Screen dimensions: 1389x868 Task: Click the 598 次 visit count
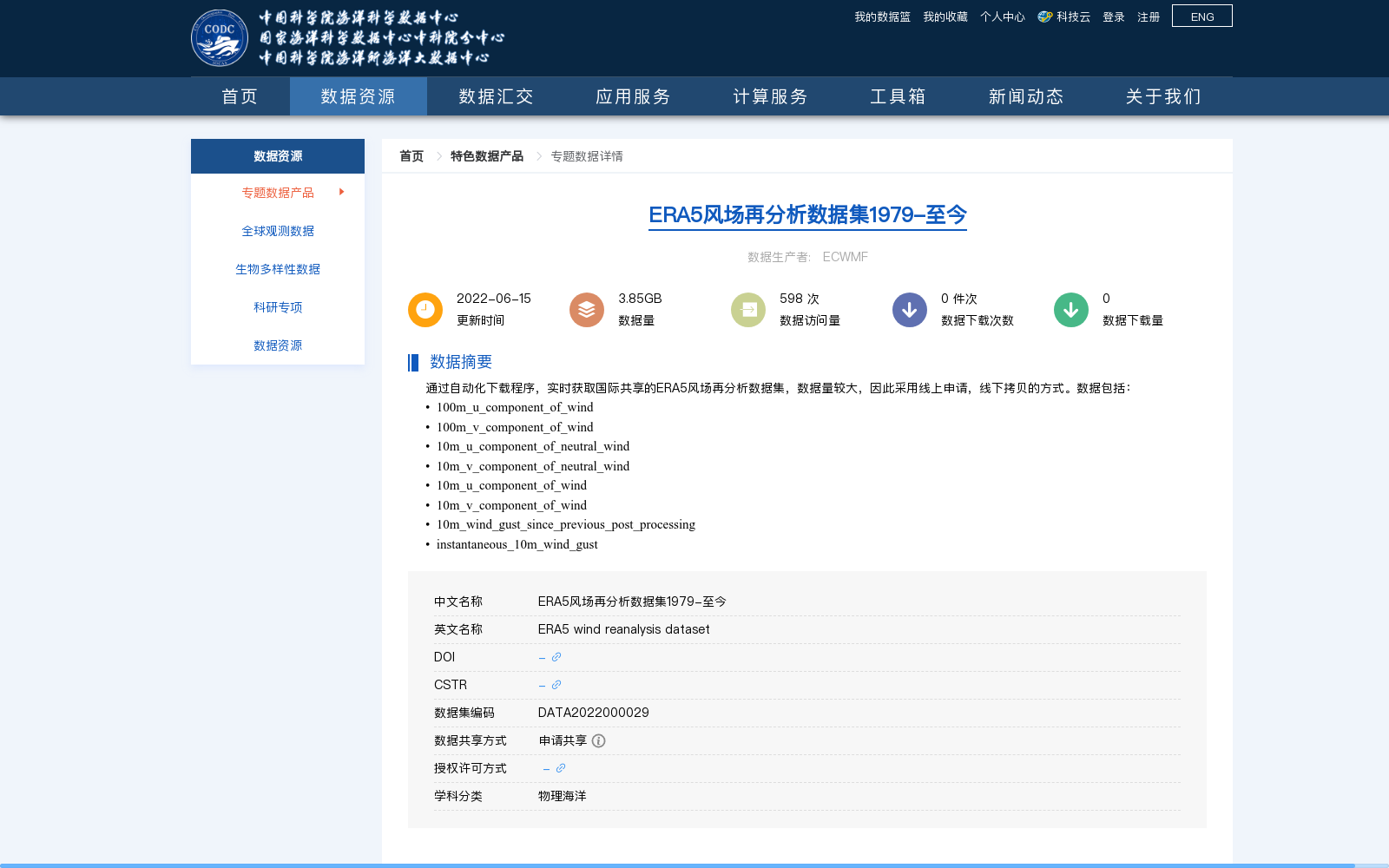coord(800,299)
